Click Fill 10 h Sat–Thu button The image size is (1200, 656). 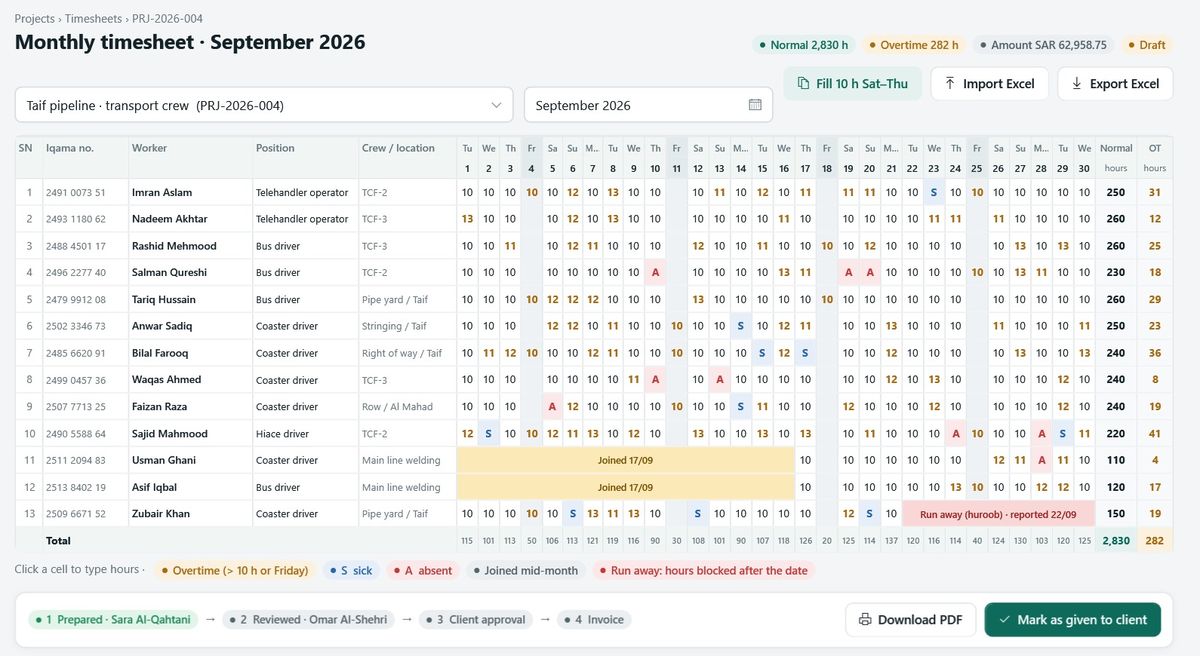853,84
